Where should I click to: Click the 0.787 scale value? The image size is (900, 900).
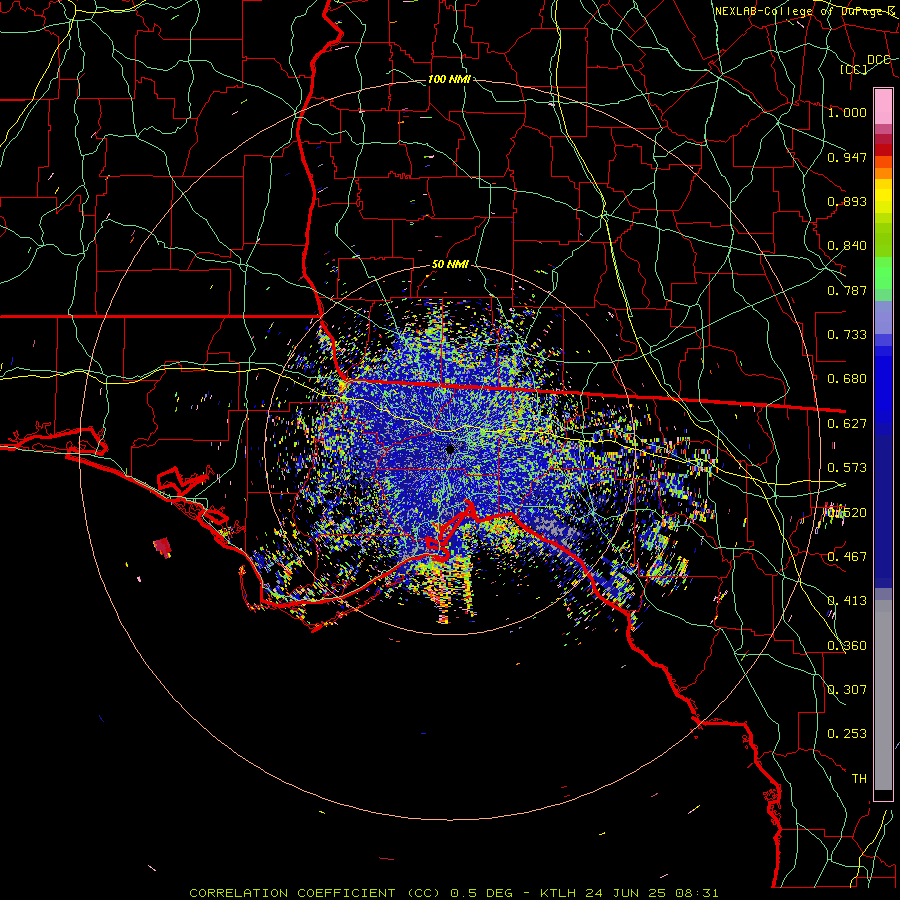[x=847, y=290]
